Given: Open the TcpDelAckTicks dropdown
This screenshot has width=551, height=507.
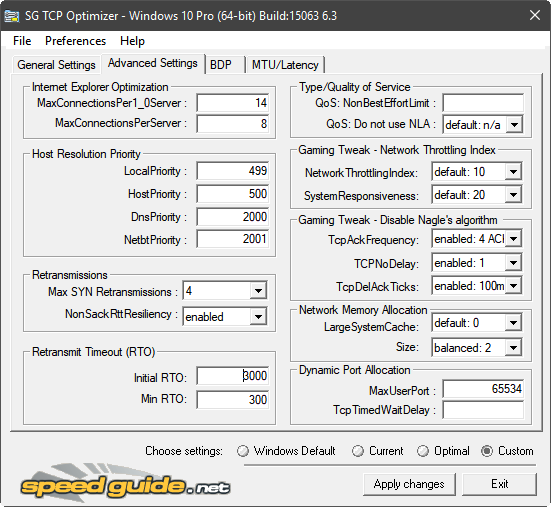Looking at the screenshot, I should [513, 286].
